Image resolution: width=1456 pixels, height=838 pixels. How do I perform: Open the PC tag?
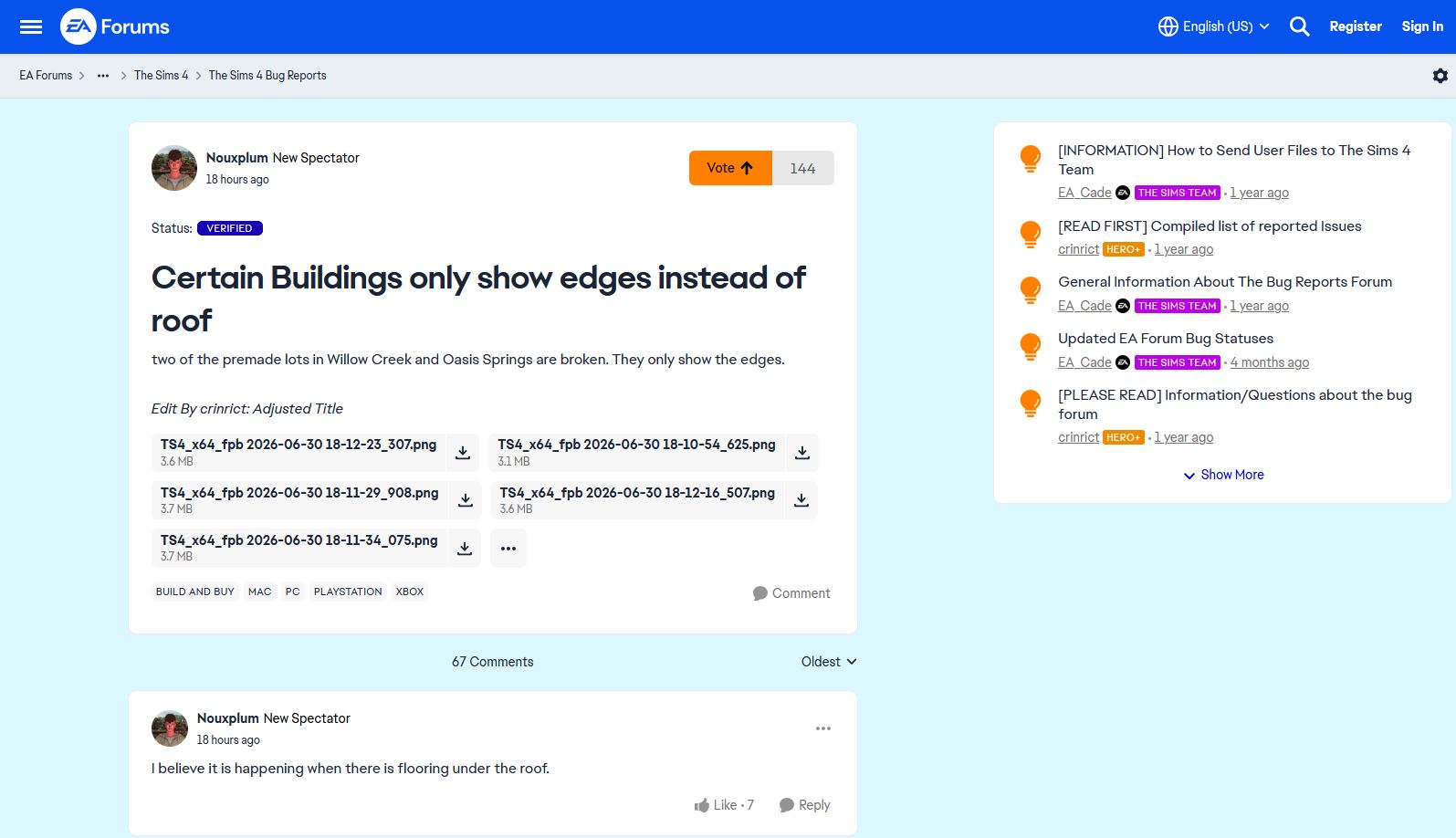click(292, 592)
